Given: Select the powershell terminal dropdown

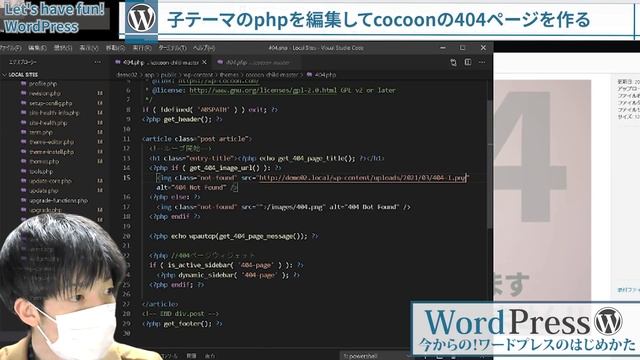Looking at the screenshot, I should (x=376, y=356).
